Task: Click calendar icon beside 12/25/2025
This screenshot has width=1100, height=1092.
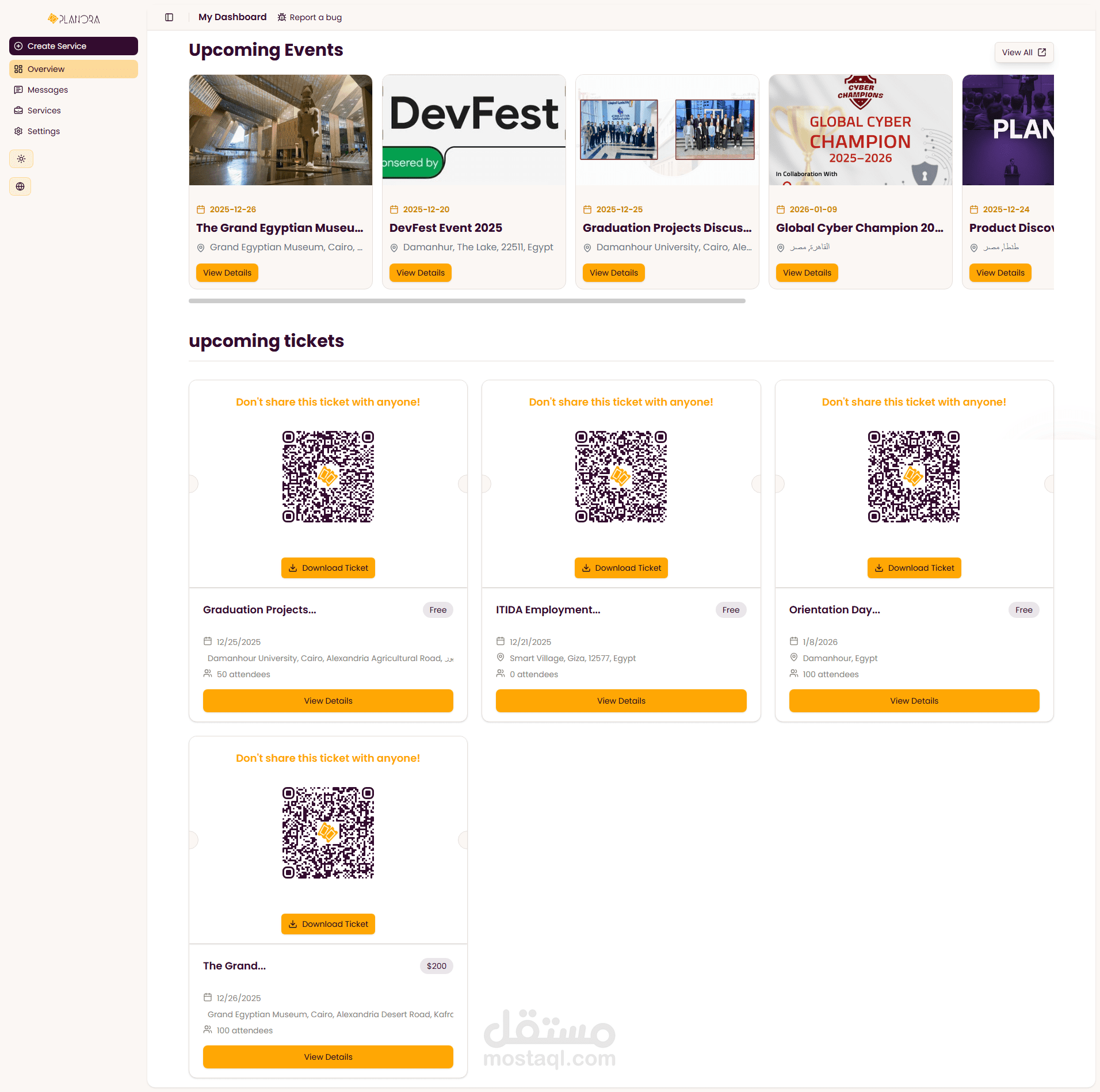Action: tap(208, 641)
